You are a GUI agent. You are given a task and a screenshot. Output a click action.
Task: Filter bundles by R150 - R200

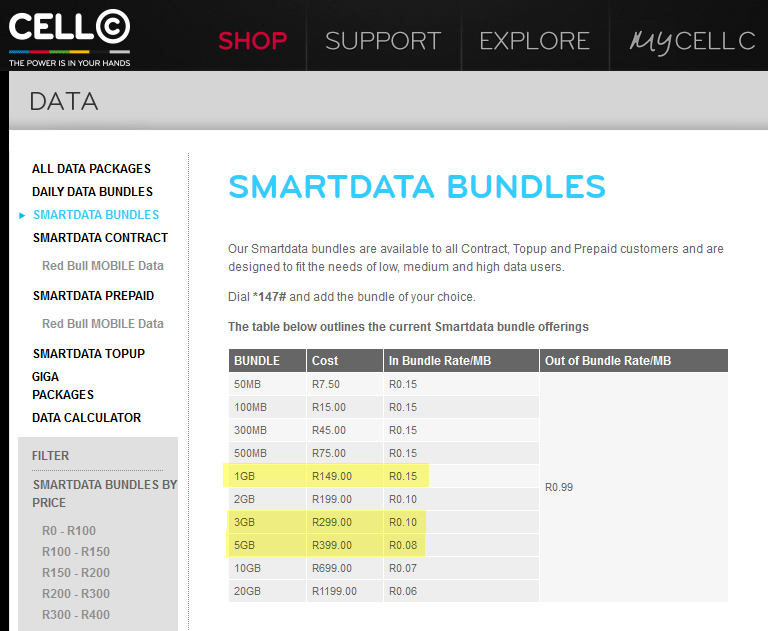[x=76, y=573]
